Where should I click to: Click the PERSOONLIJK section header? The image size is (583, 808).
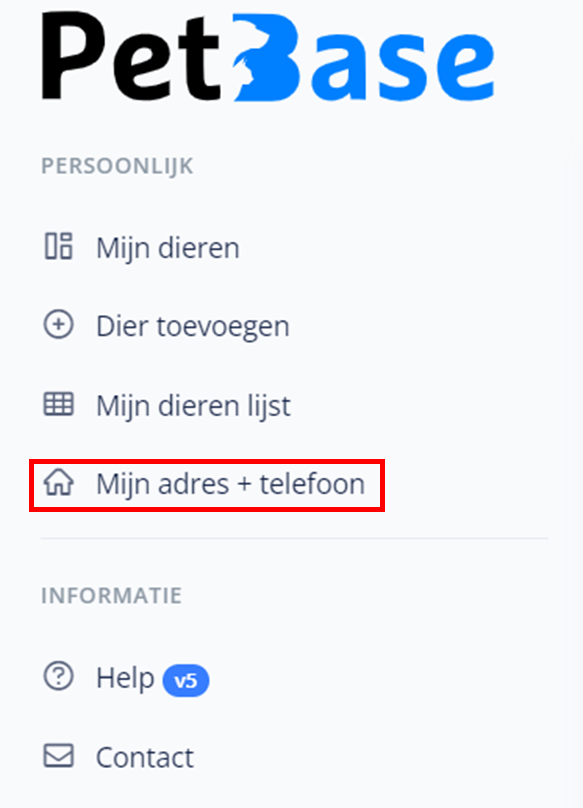pos(117,166)
